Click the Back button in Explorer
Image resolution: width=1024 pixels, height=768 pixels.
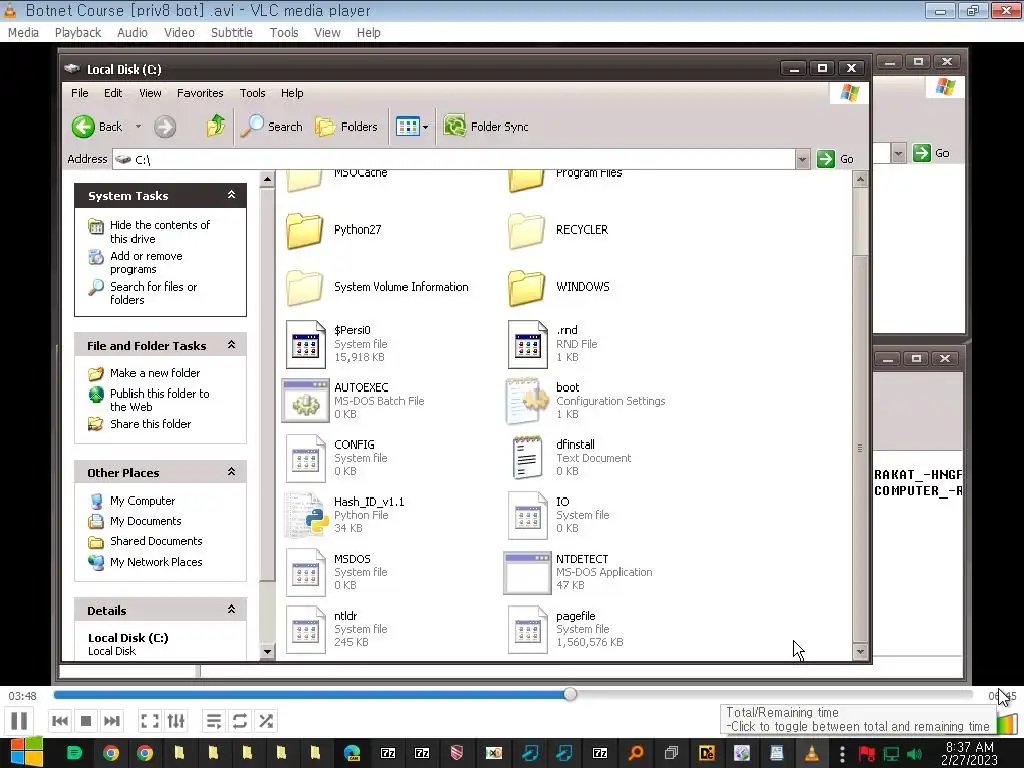click(97, 127)
